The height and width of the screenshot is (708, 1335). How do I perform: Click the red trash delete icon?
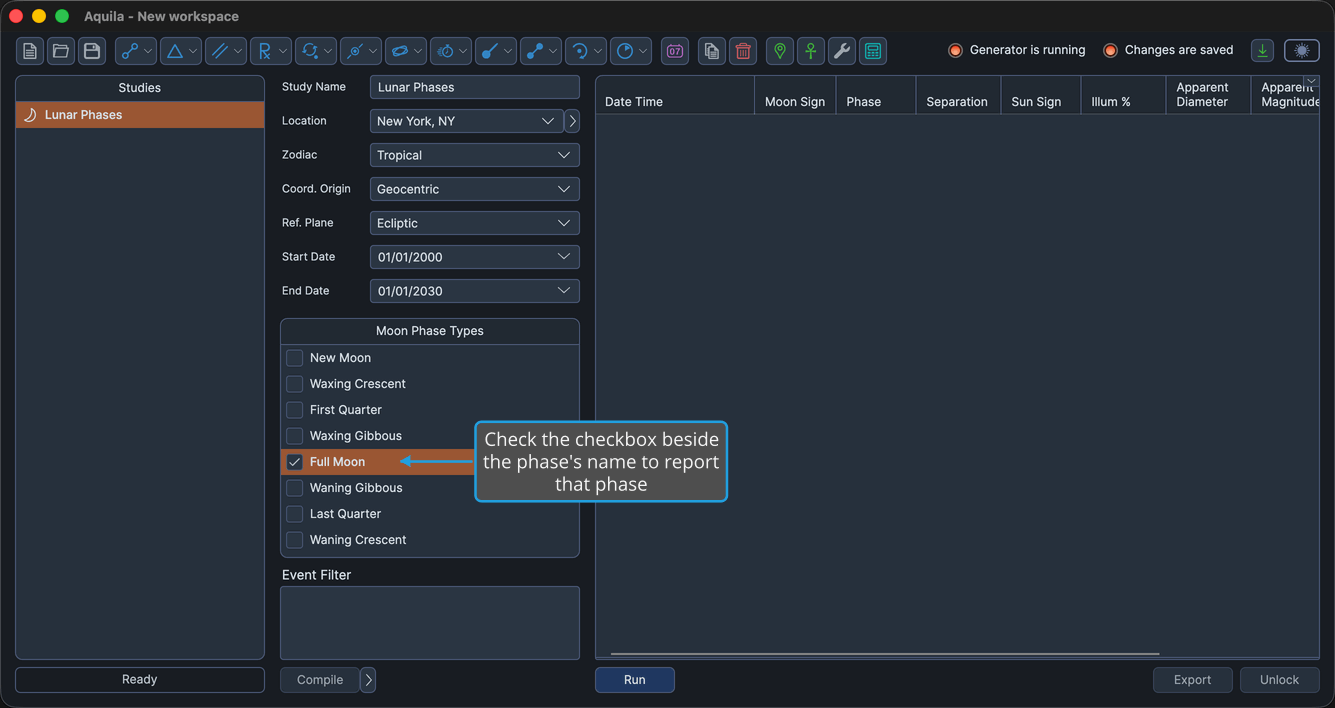743,51
